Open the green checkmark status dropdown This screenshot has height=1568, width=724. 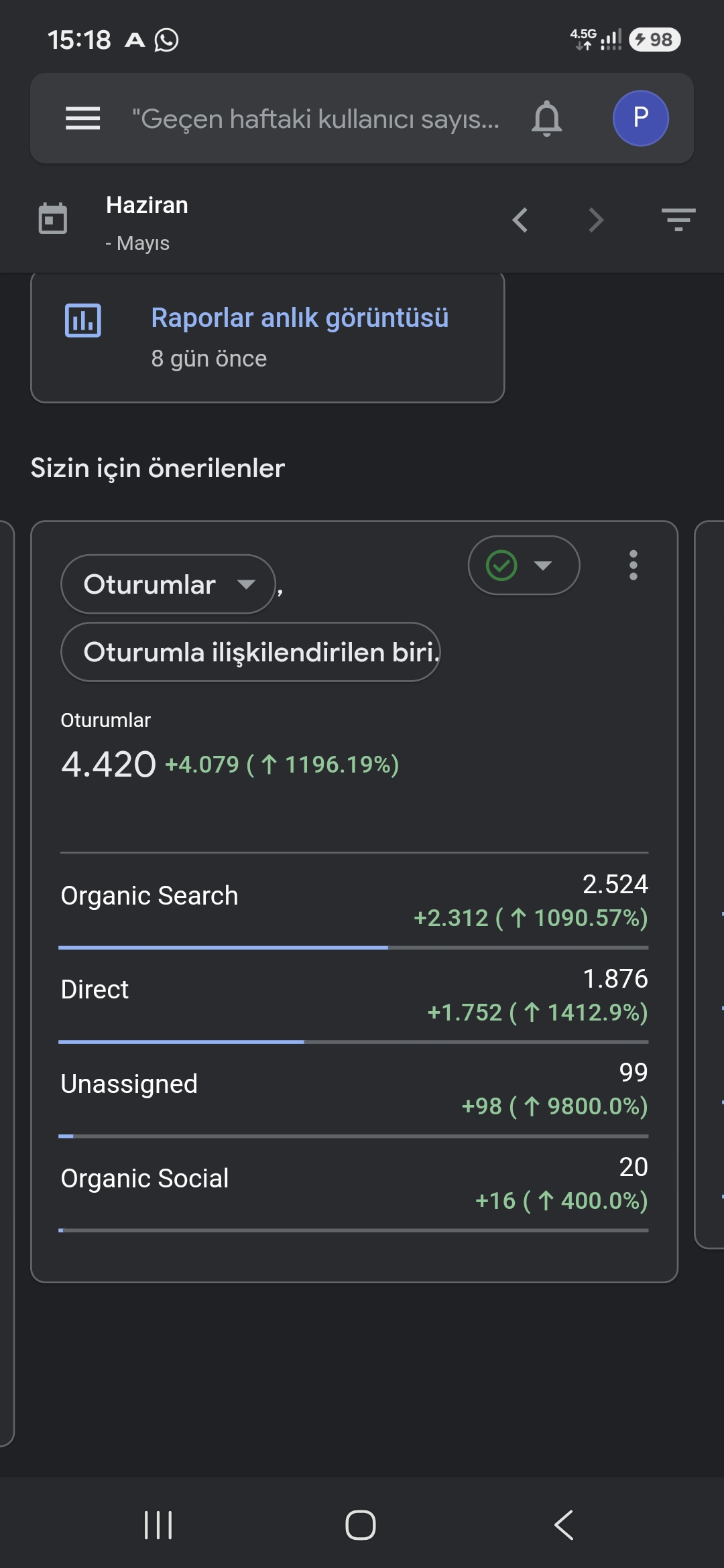524,566
